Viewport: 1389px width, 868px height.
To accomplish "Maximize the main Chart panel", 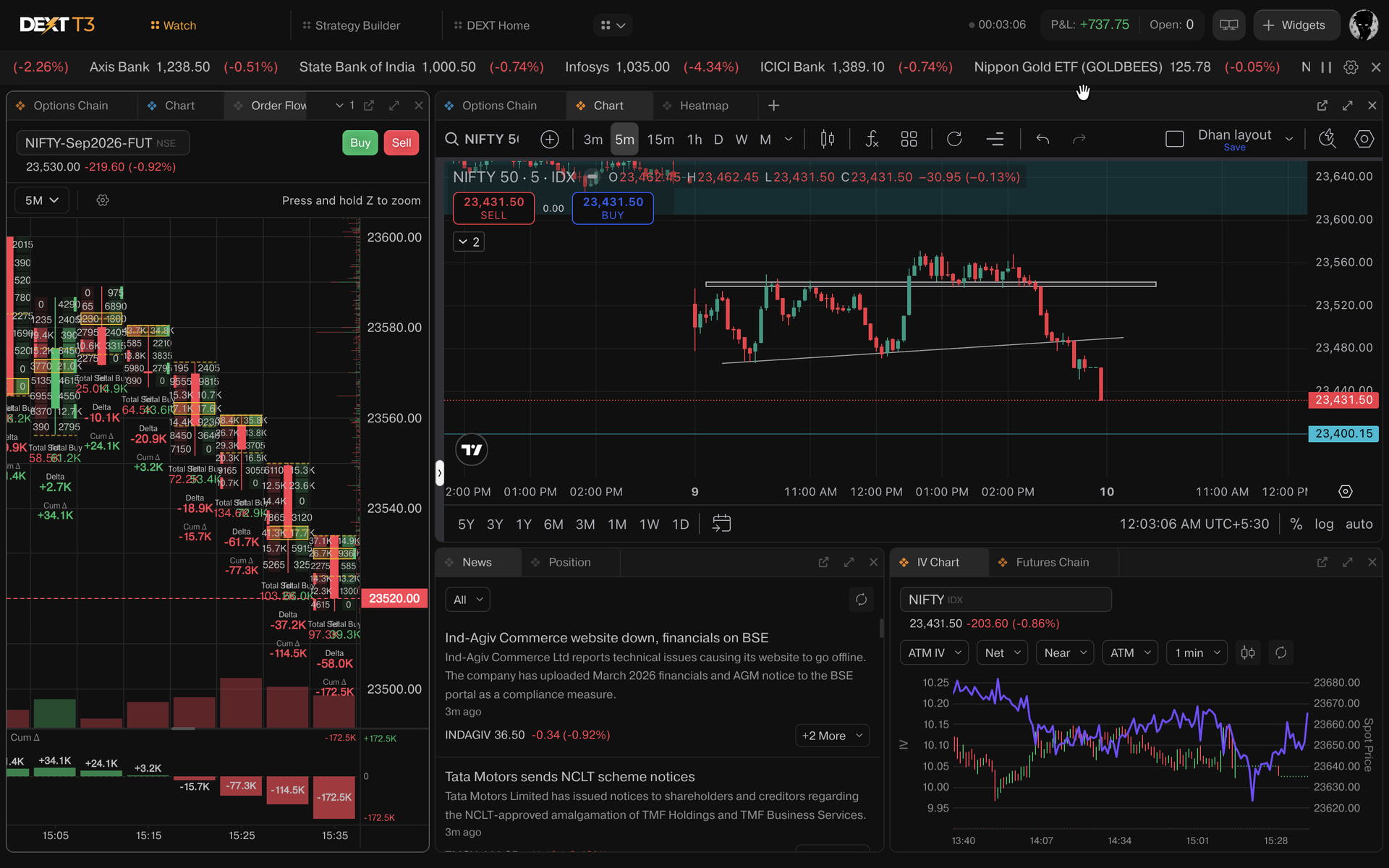I will pyautogui.click(x=1348, y=106).
